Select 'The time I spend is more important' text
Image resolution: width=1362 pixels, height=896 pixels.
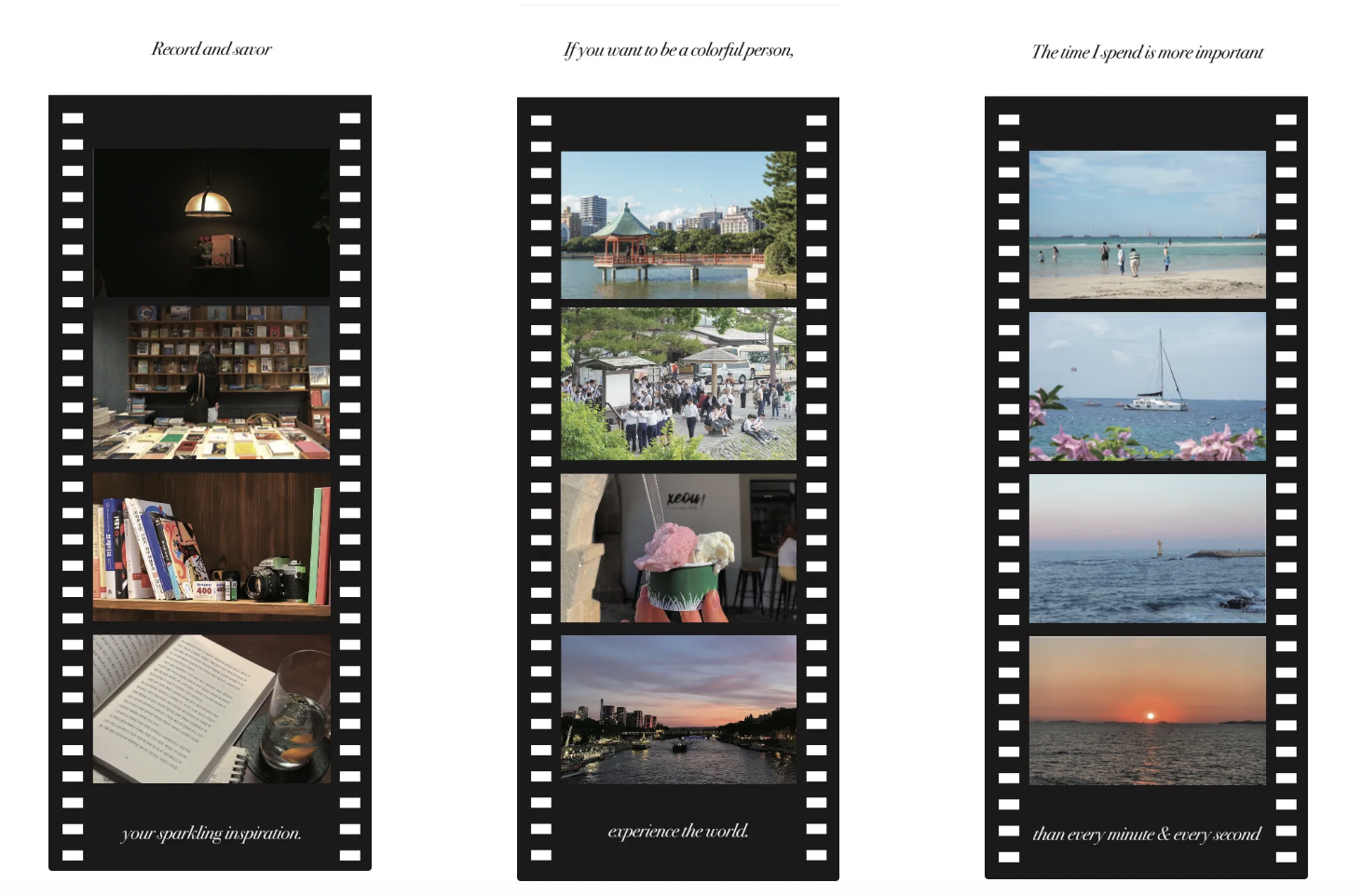[x=1147, y=52]
